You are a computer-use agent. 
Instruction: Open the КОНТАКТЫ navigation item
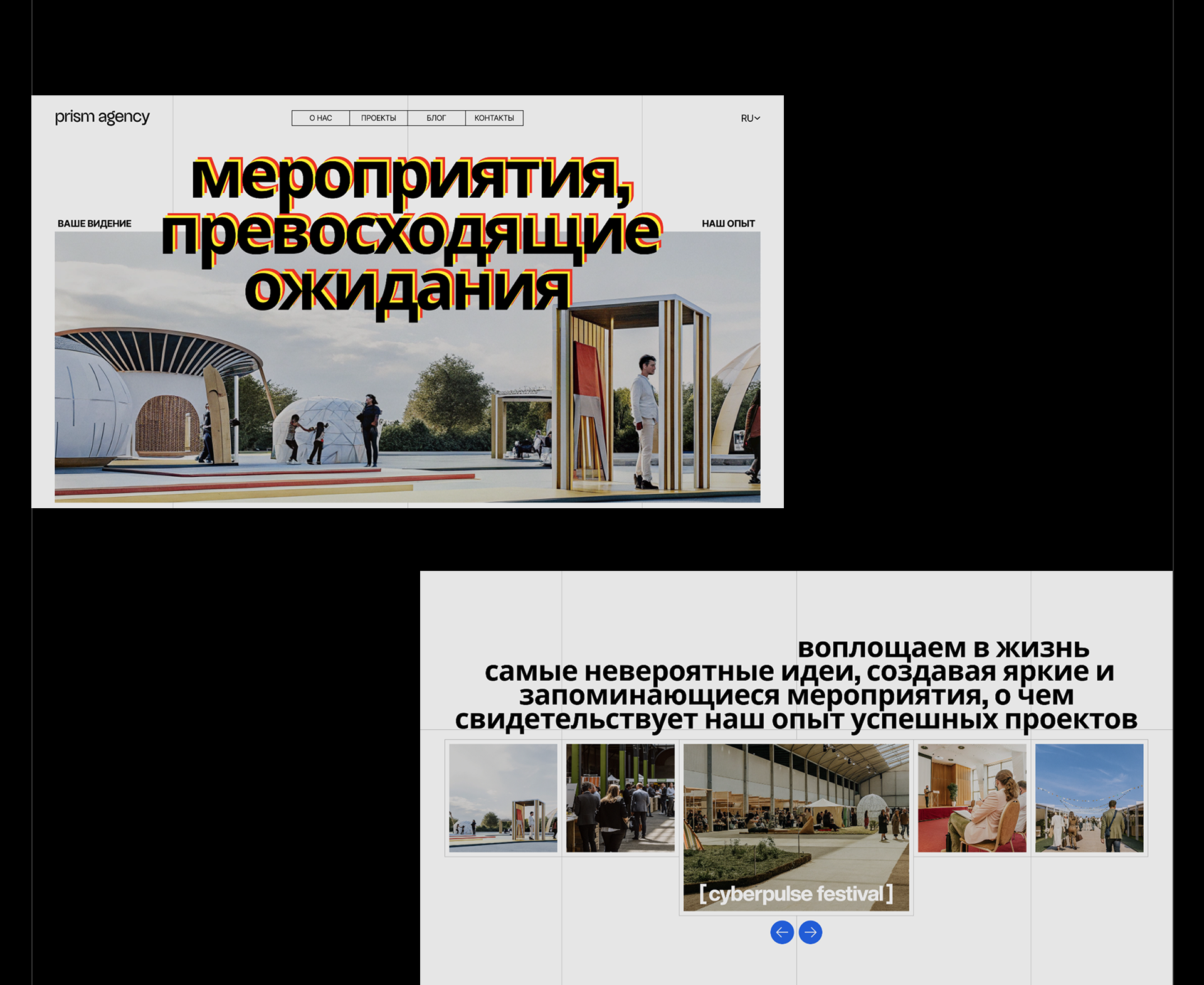pyautogui.click(x=494, y=118)
